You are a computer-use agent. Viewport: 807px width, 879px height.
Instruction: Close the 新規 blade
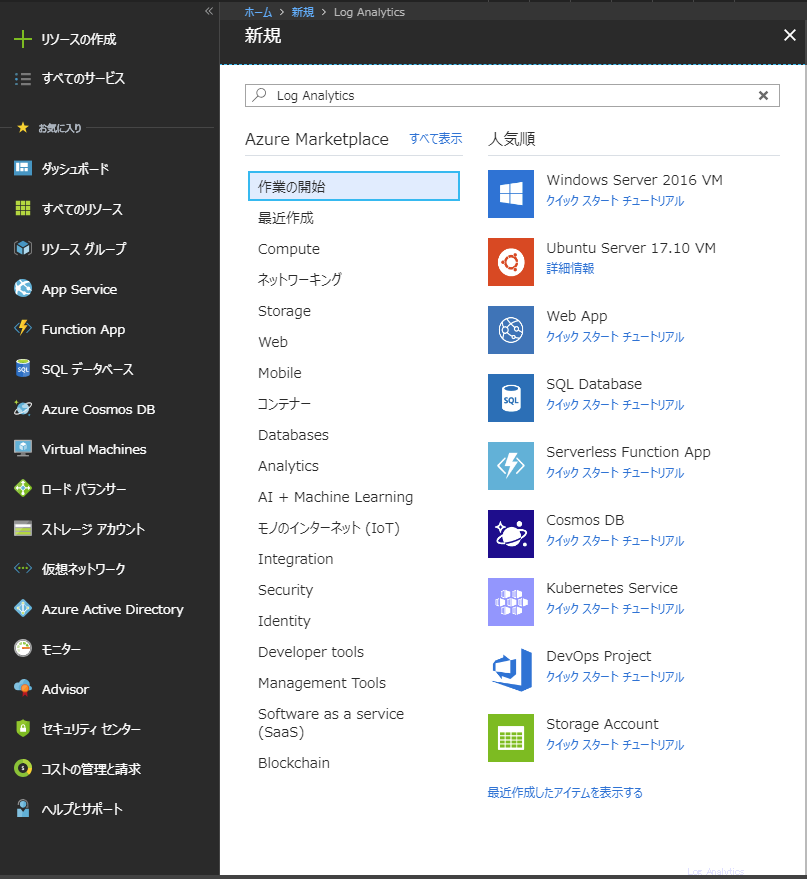[x=790, y=35]
